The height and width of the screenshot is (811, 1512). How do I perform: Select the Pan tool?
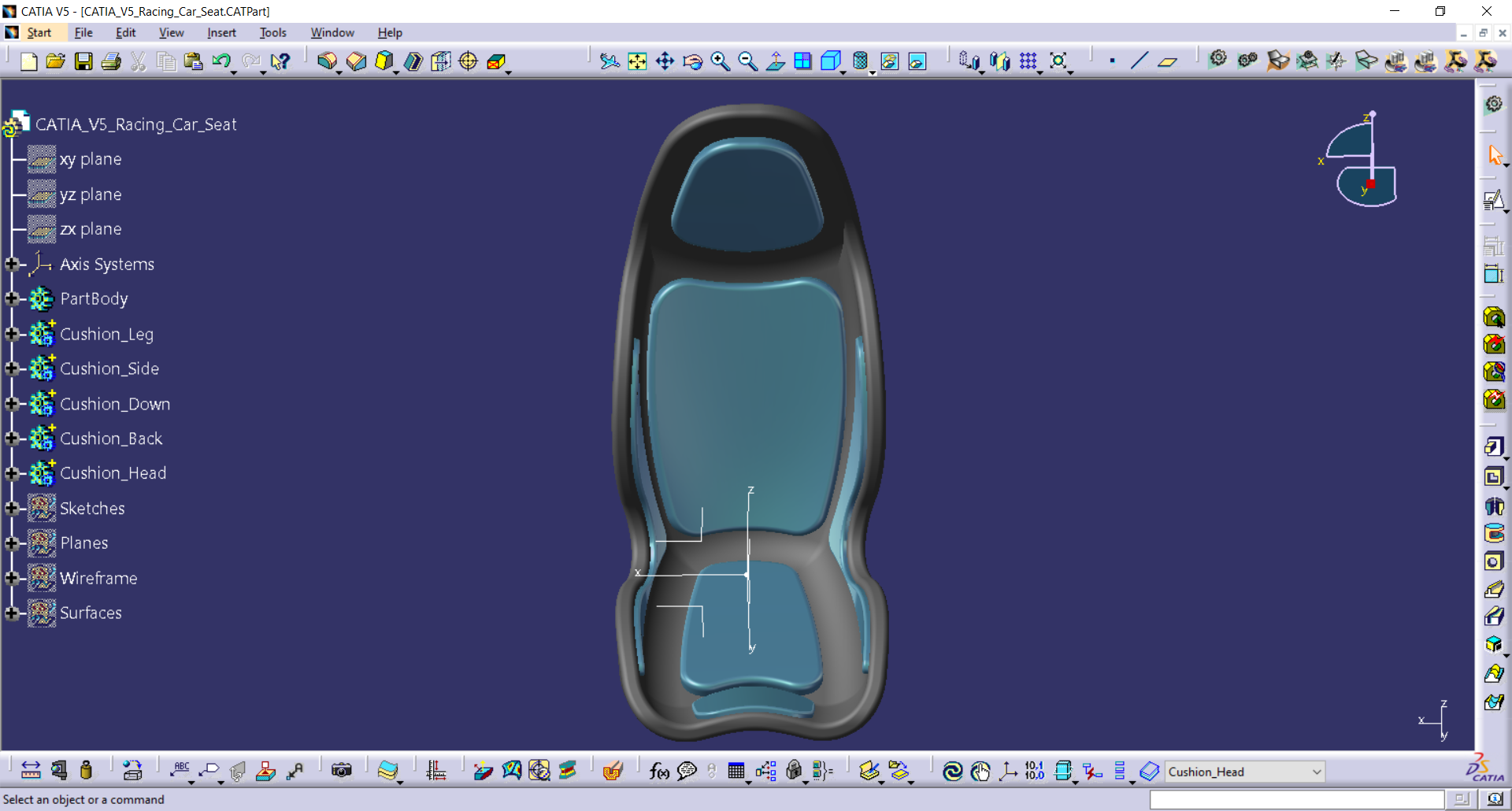665,61
